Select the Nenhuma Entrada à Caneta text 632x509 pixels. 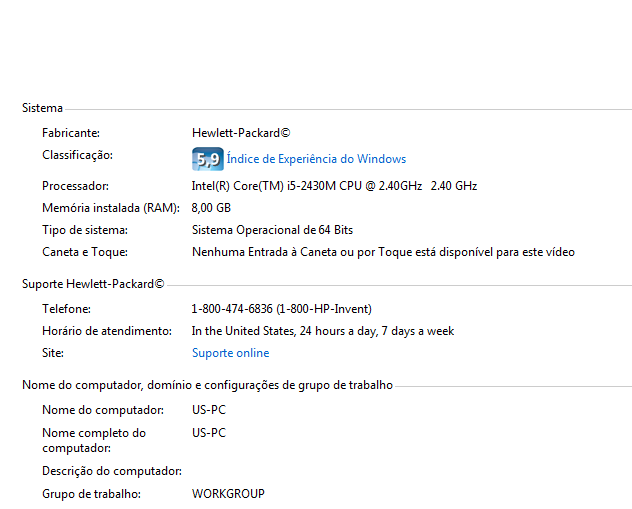pyautogui.click(x=383, y=252)
